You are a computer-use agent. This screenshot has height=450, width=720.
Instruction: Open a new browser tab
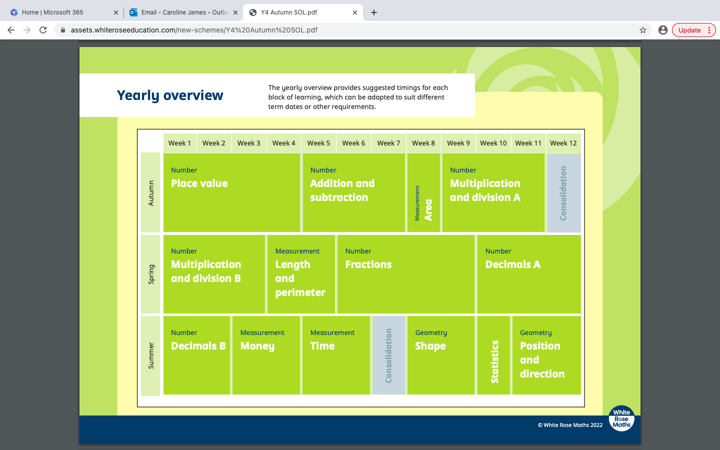click(x=374, y=13)
